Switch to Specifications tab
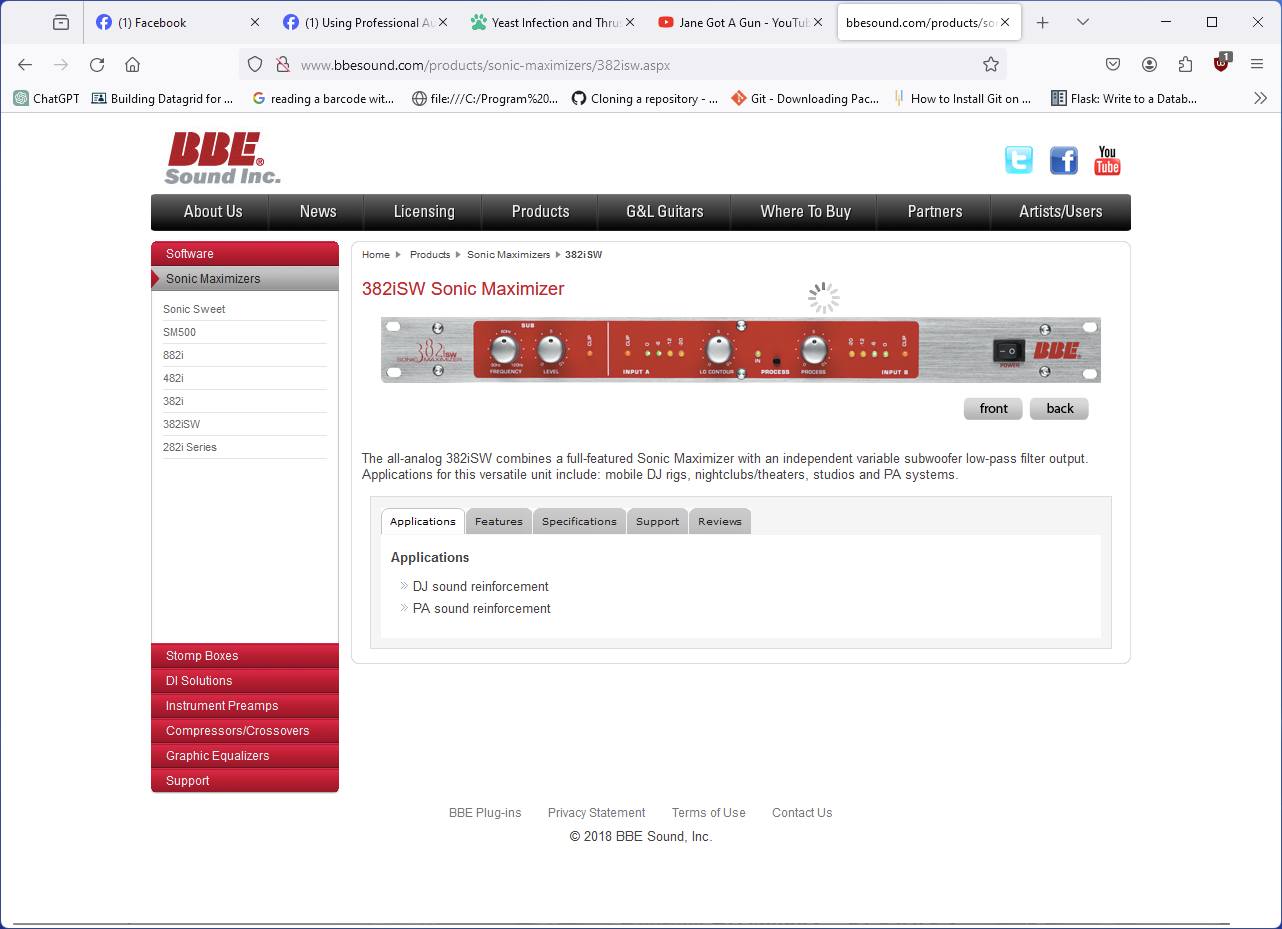 coord(579,521)
